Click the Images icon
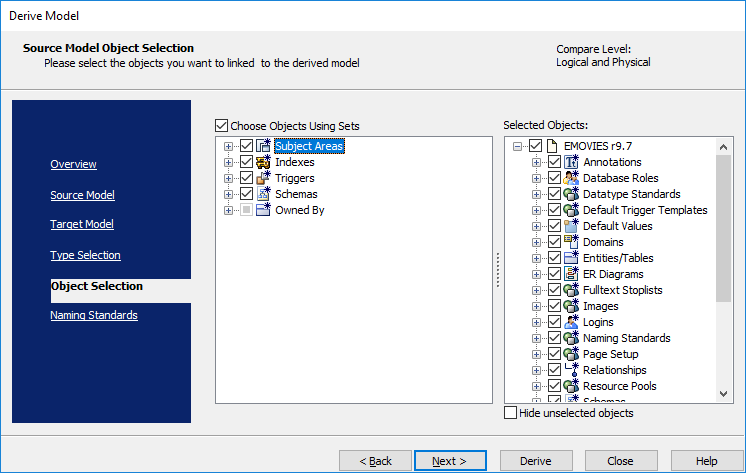 (x=571, y=306)
